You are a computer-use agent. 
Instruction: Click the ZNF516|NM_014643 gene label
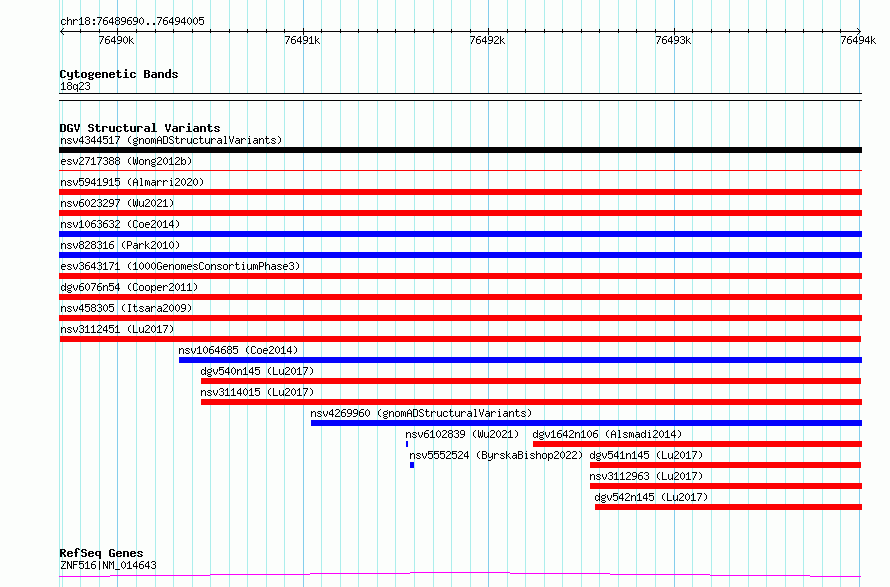tap(108, 565)
